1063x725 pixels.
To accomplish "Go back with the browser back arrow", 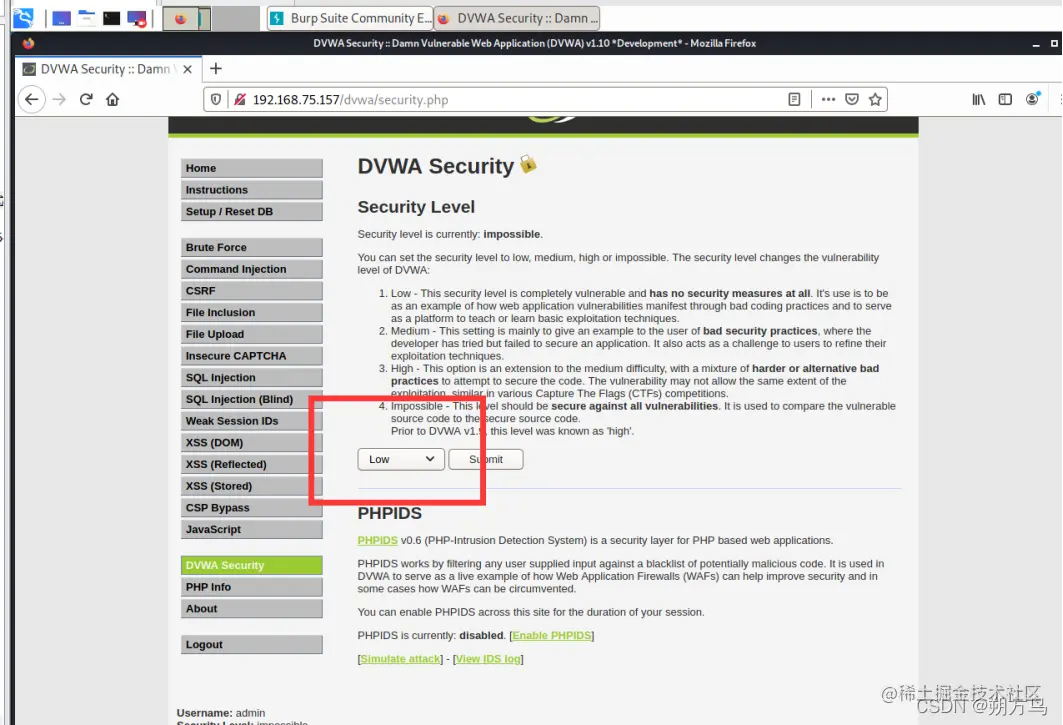I will coord(31,99).
